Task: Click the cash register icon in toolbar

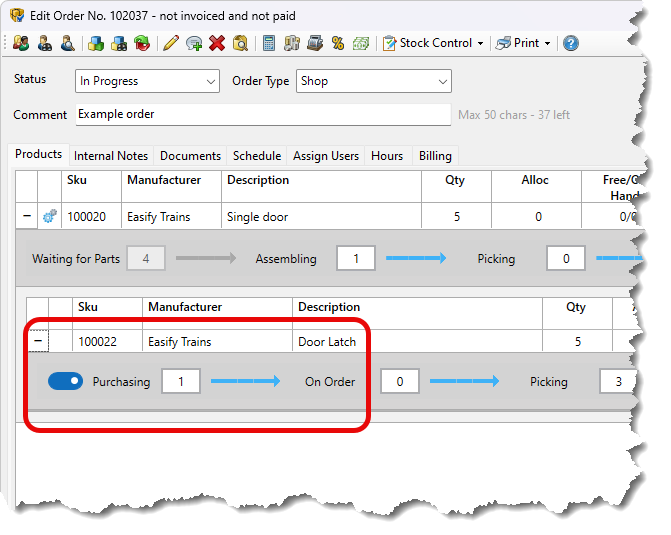Action: pyautogui.click(x=315, y=43)
